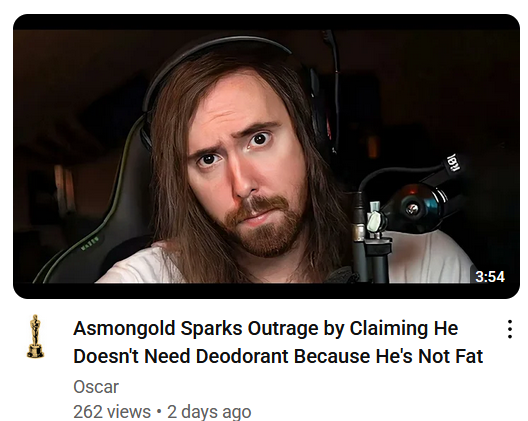Click the 3:54 duration badge
This screenshot has height=421, width=528.
click(490, 277)
